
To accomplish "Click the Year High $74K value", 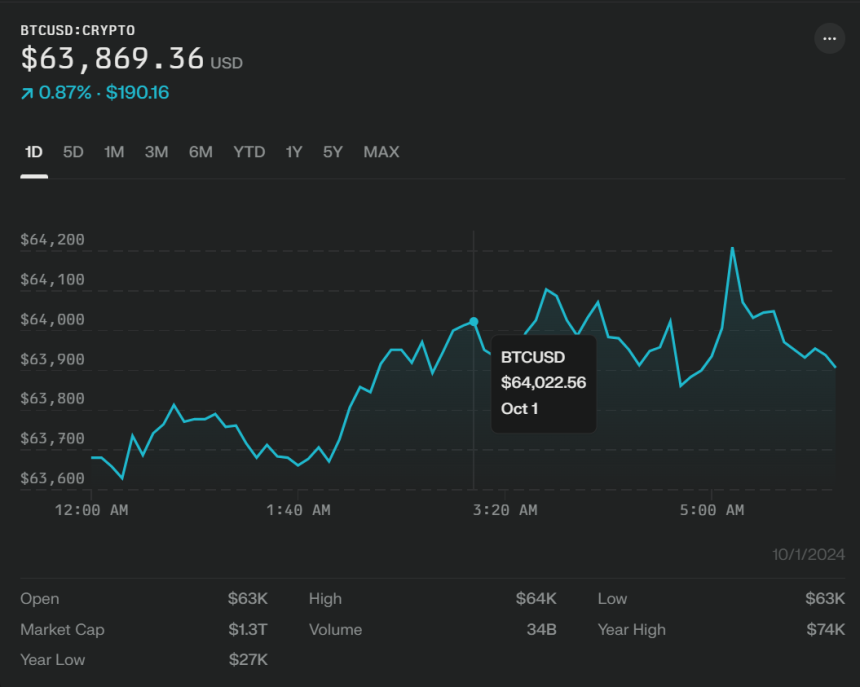I will point(826,630).
